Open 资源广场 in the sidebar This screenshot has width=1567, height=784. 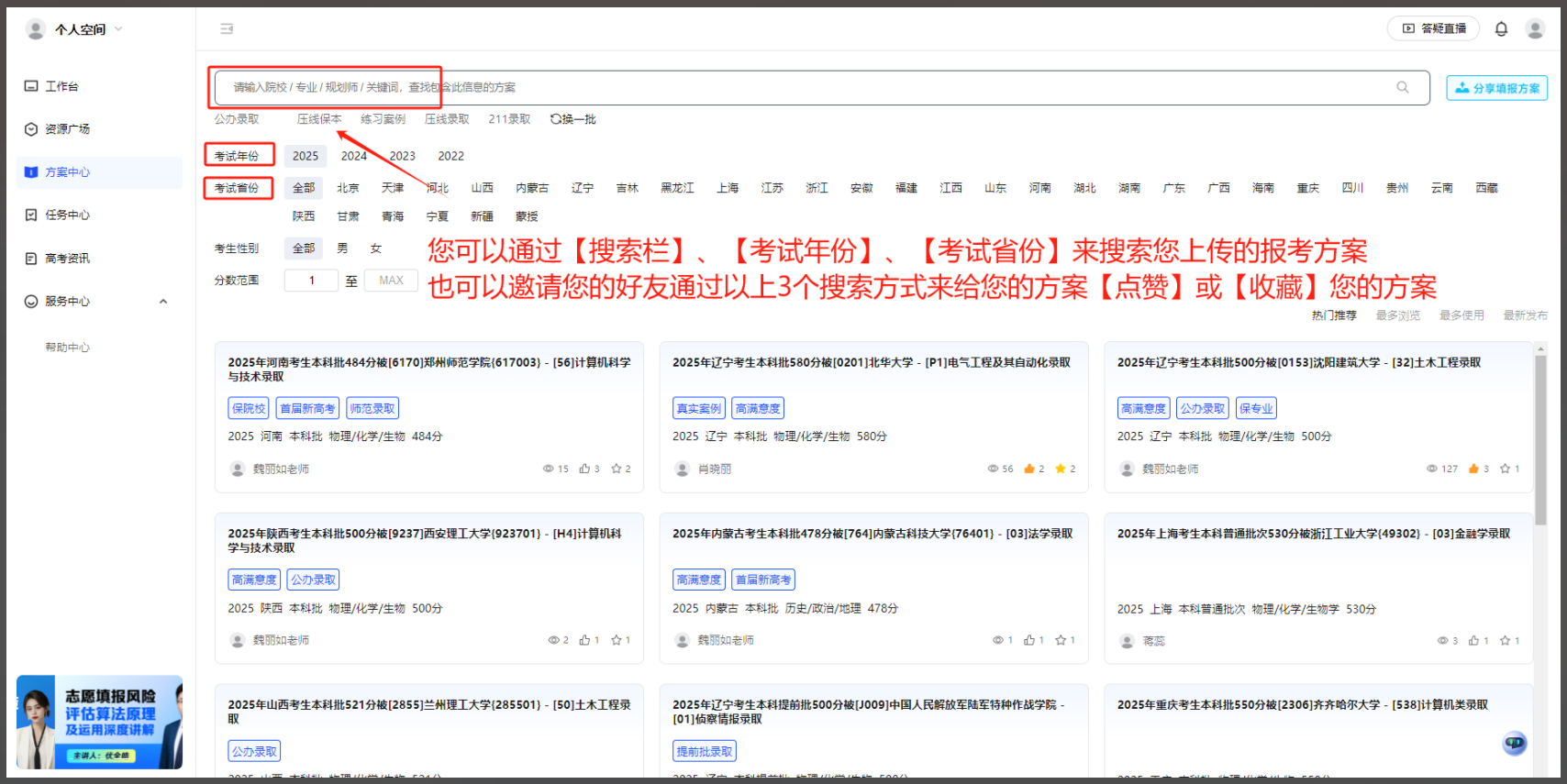(57, 129)
